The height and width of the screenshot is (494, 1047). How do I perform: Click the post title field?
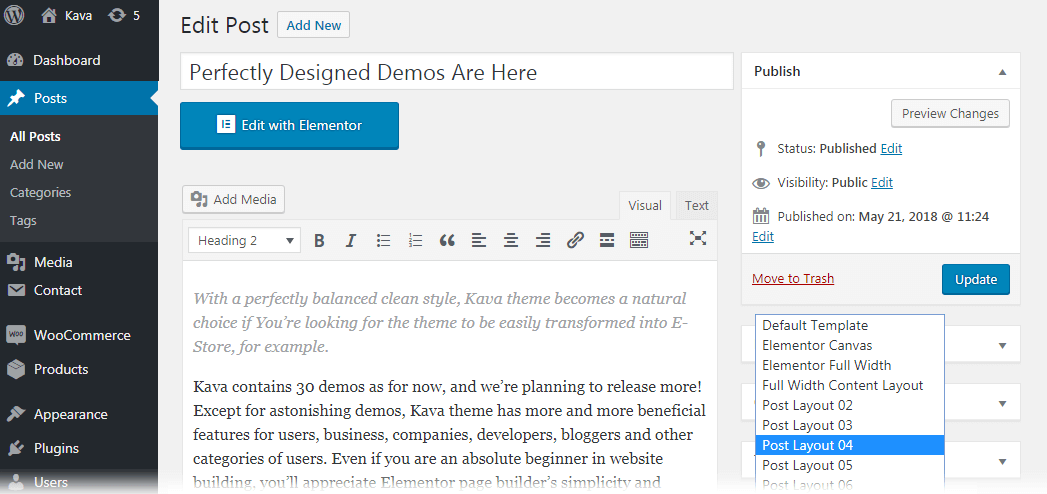[x=457, y=72]
